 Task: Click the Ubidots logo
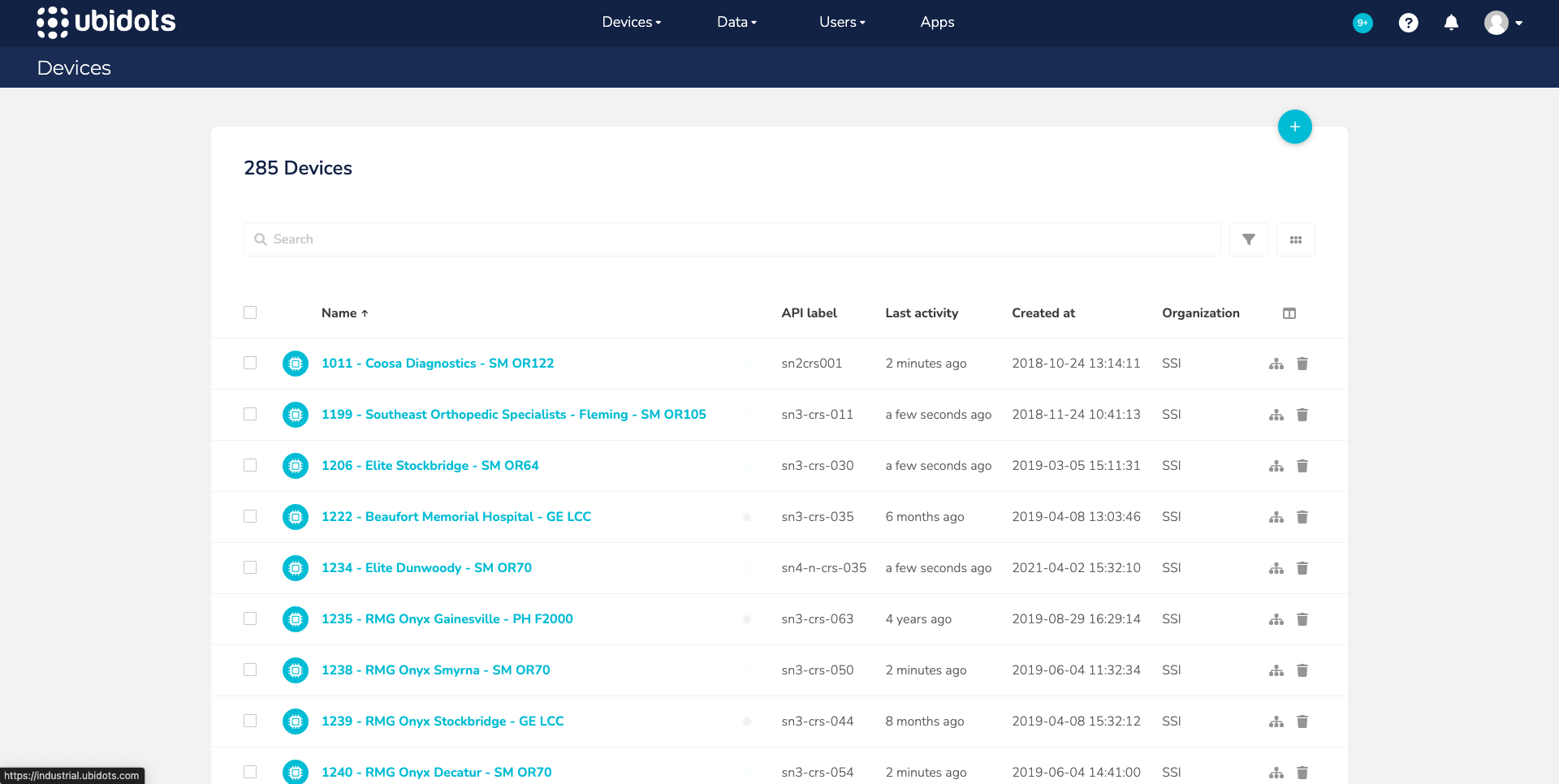click(x=106, y=22)
